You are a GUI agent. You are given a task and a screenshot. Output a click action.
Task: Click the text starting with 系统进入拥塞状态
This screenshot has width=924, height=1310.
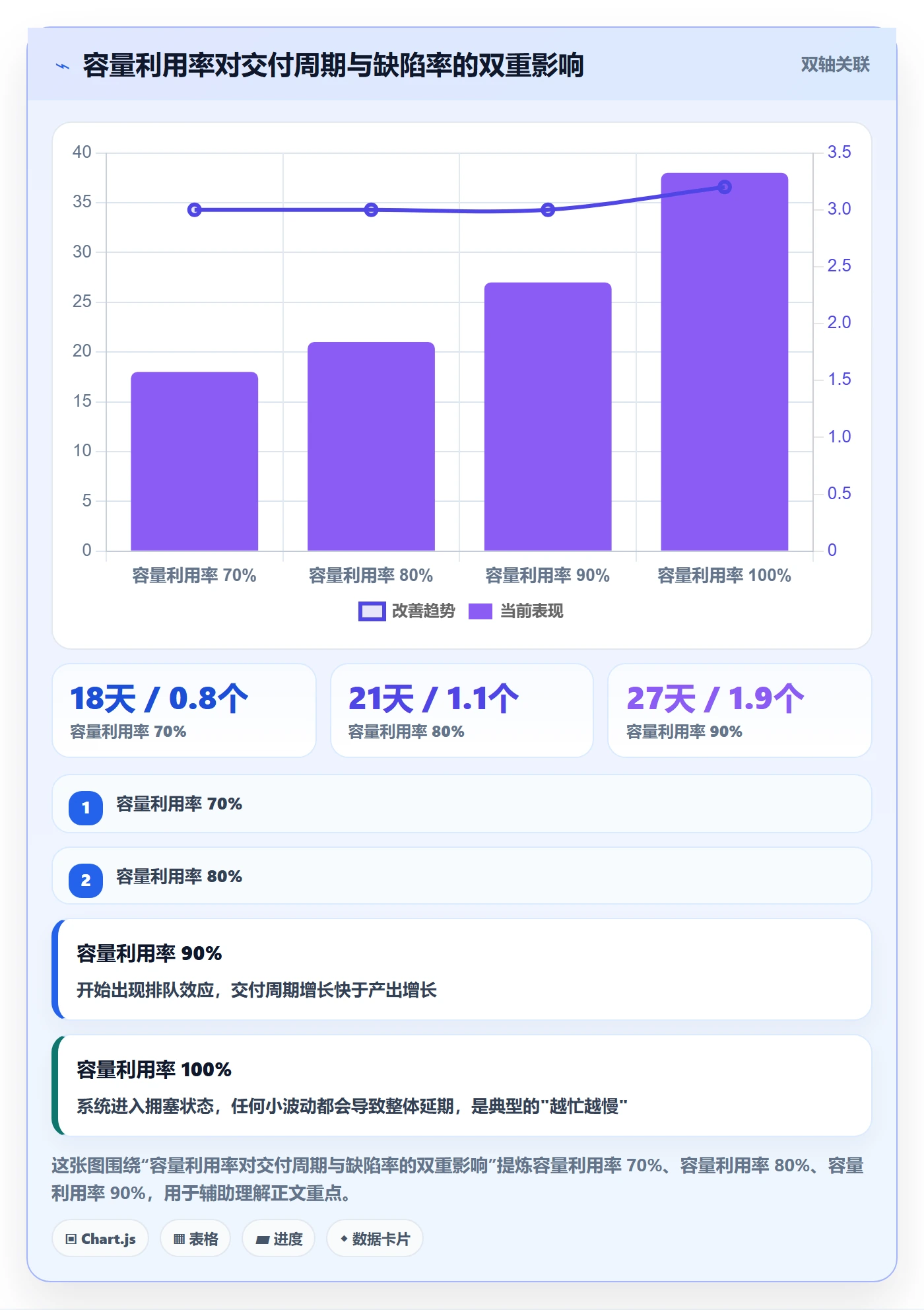click(x=352, y=1106)
